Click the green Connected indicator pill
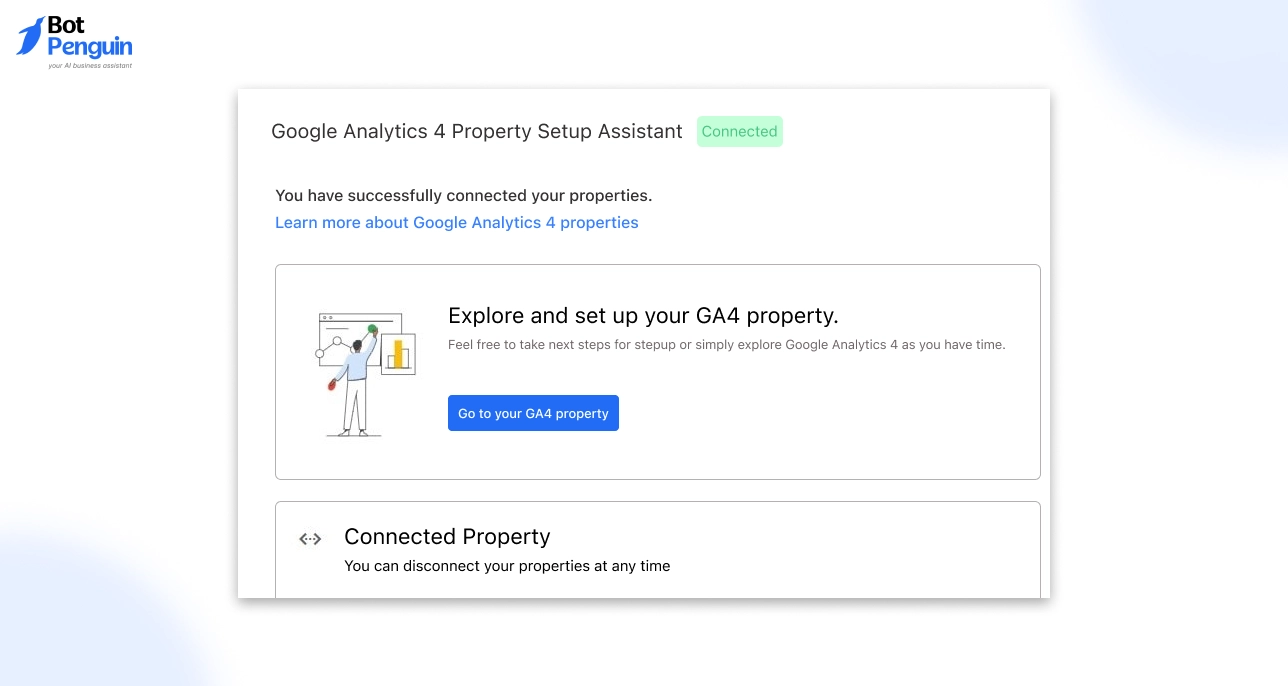 pos(740,131)
